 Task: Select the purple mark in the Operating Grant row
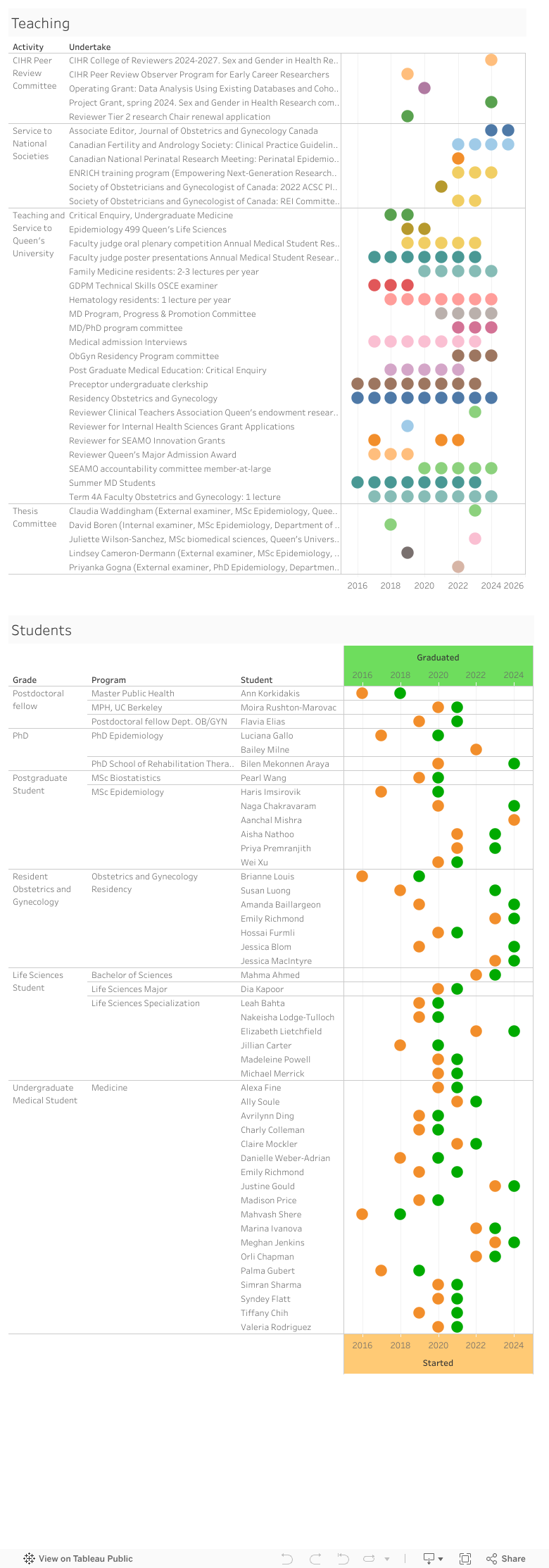pyautogui.click(x=424, y=88)
